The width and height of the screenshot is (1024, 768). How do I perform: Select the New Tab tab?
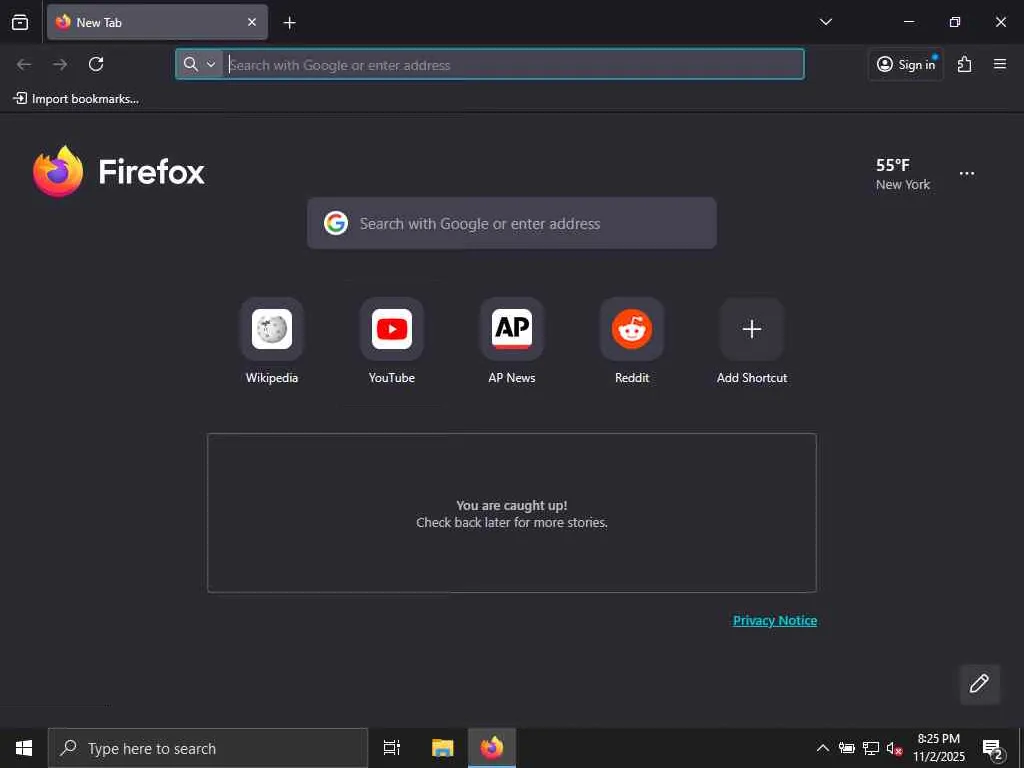(157, 22)
